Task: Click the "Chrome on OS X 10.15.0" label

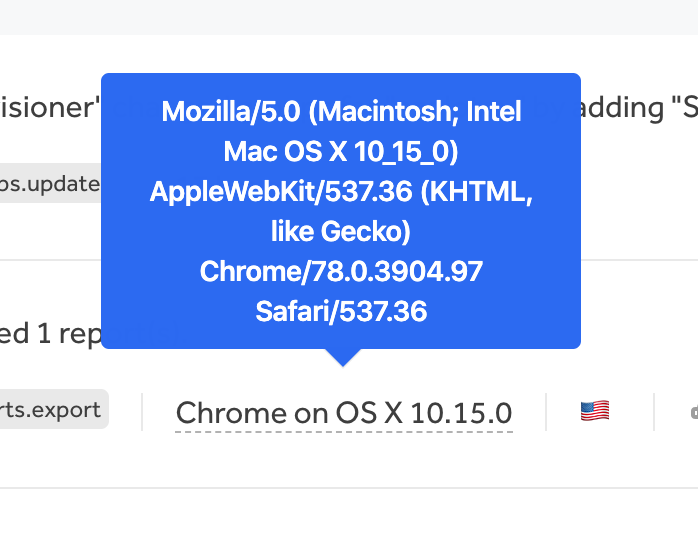Action: pos(344,412)
